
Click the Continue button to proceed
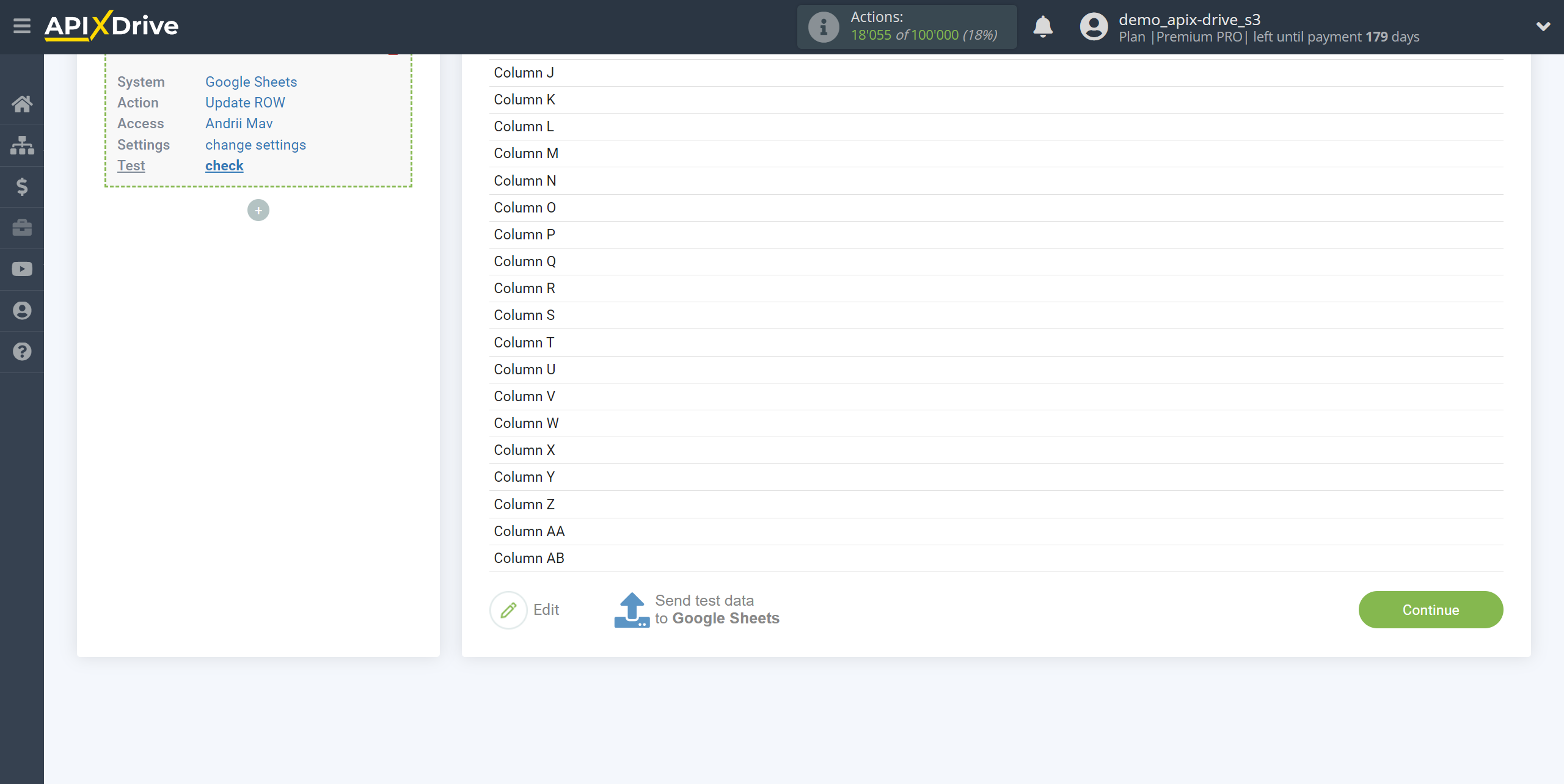pyautogui.click(x=1430, y=609)
